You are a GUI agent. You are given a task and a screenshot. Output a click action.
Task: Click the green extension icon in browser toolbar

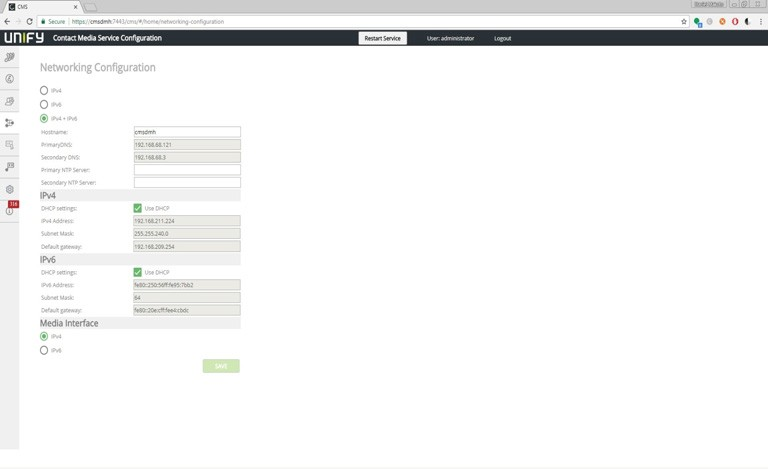tap(697, 22)
